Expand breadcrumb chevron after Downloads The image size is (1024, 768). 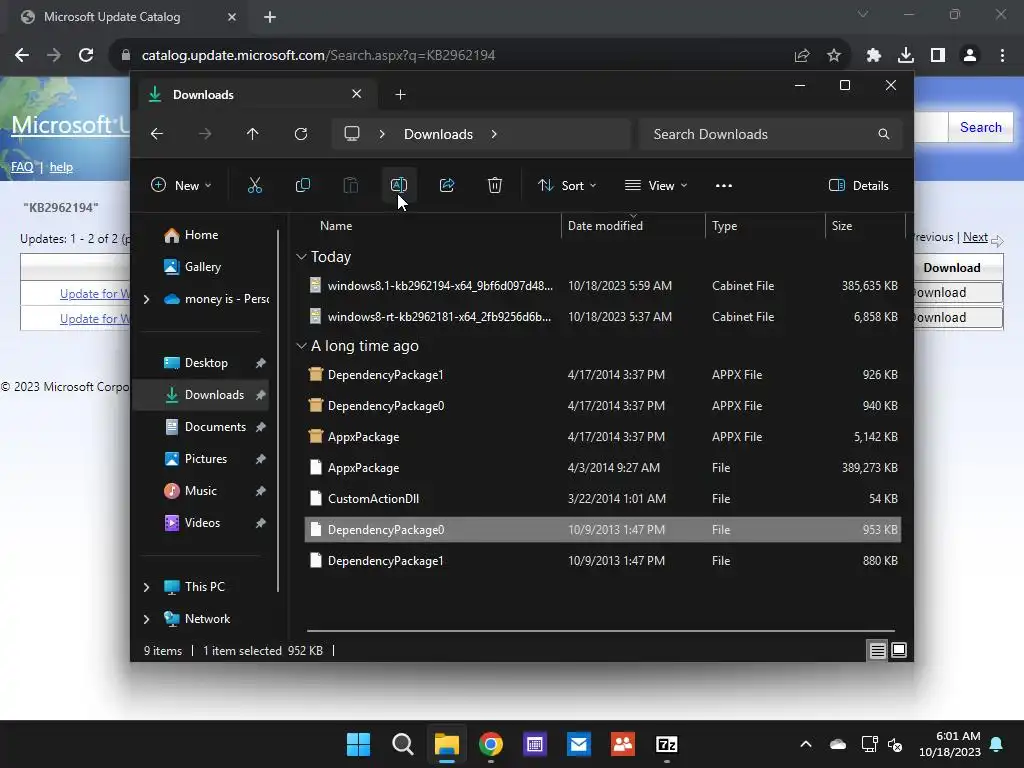494,134
